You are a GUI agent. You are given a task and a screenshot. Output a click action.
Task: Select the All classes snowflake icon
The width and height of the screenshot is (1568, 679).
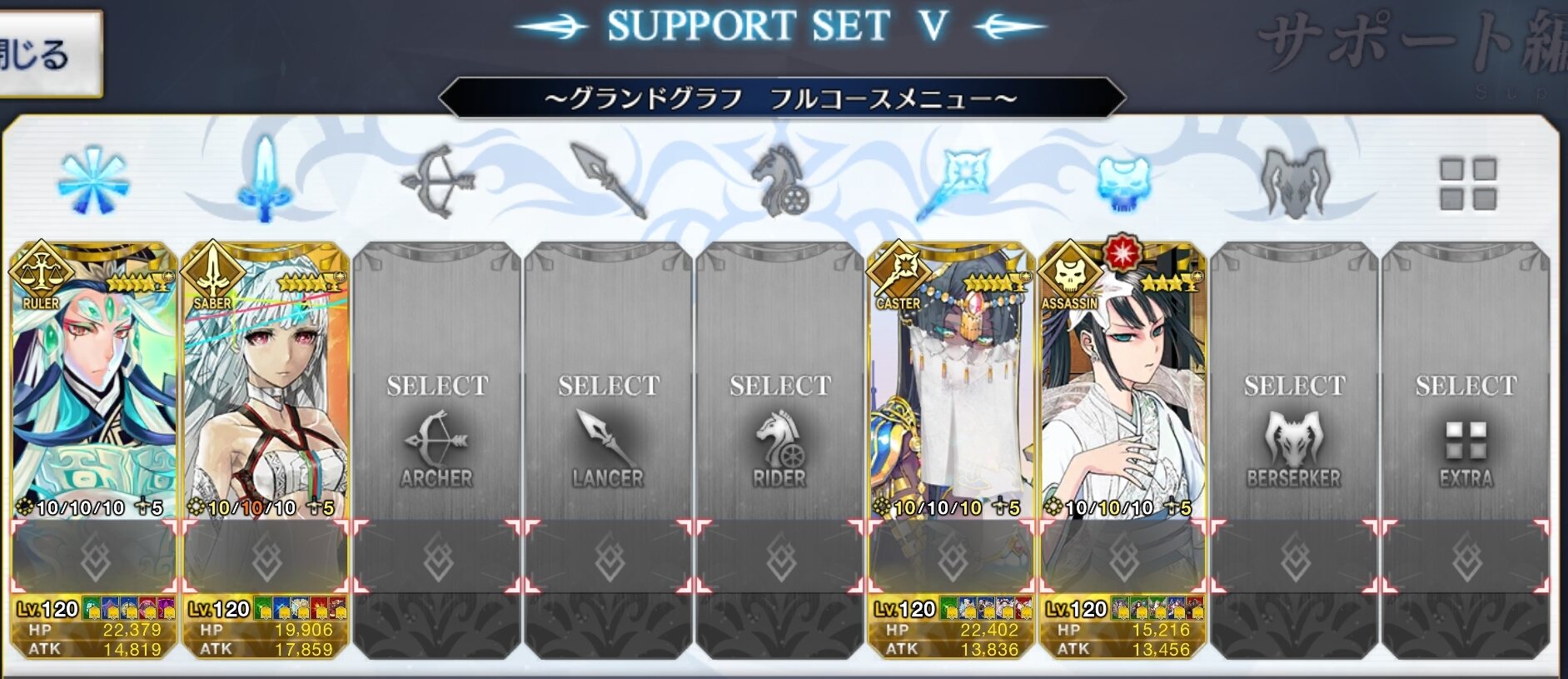click(93, 181)
